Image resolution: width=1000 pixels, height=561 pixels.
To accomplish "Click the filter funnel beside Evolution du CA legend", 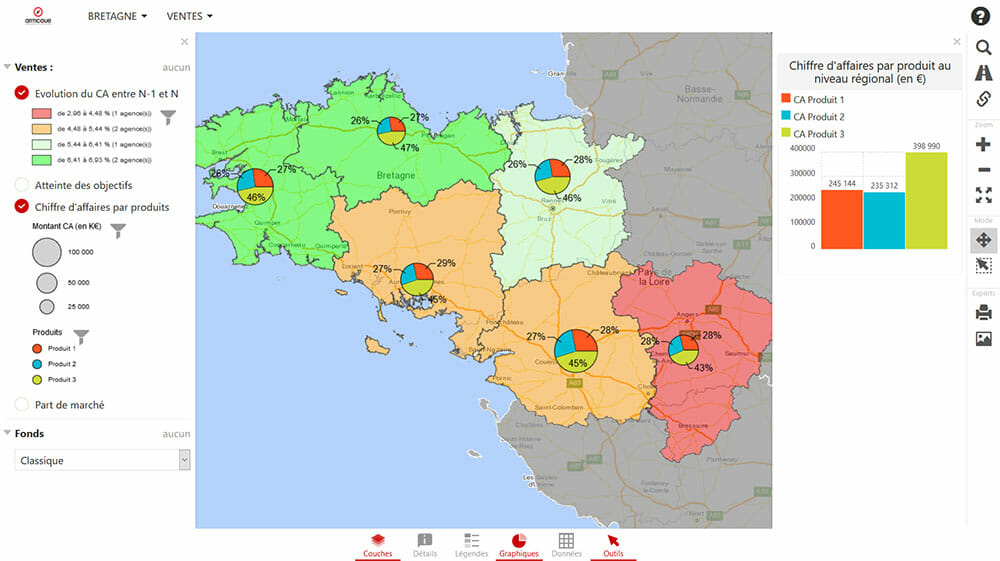I will [168, 117].
